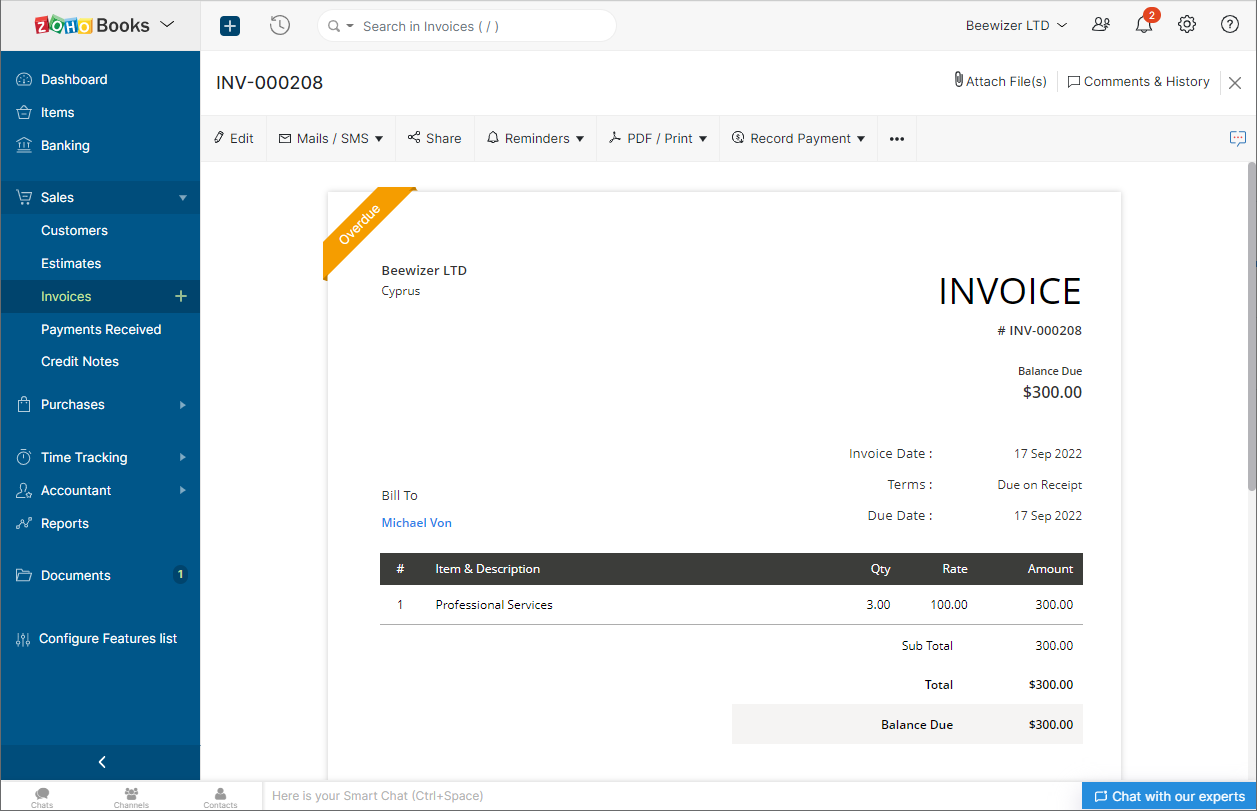This screenshot has width=1257, height=811.
Task: Click the plus icon next to Invoices
Action: 181,296
